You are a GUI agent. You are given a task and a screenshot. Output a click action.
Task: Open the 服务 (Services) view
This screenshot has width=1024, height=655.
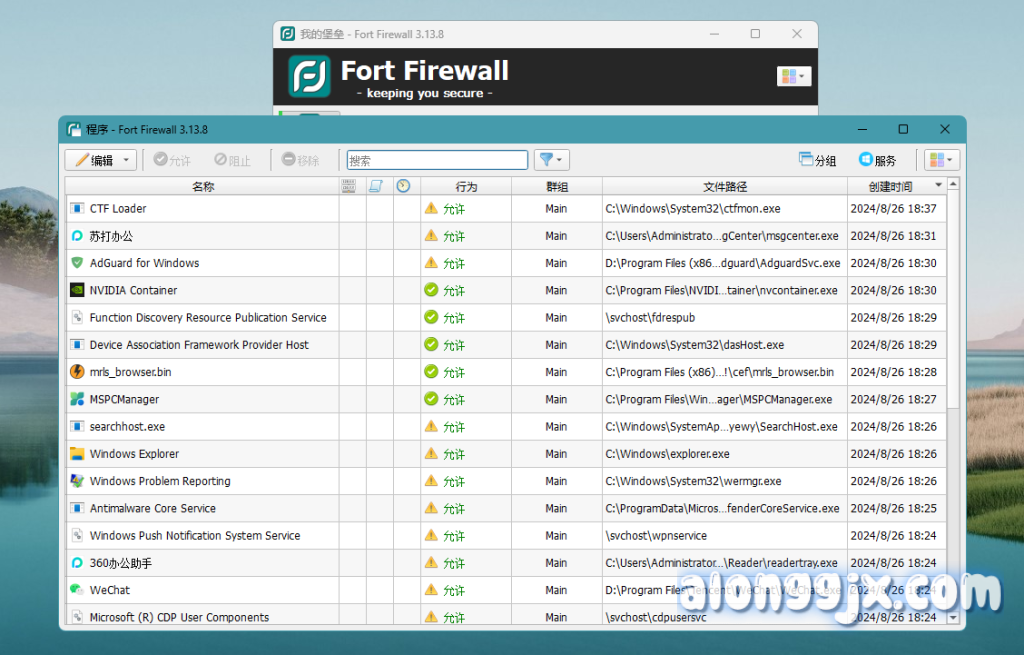coord(877,160)
